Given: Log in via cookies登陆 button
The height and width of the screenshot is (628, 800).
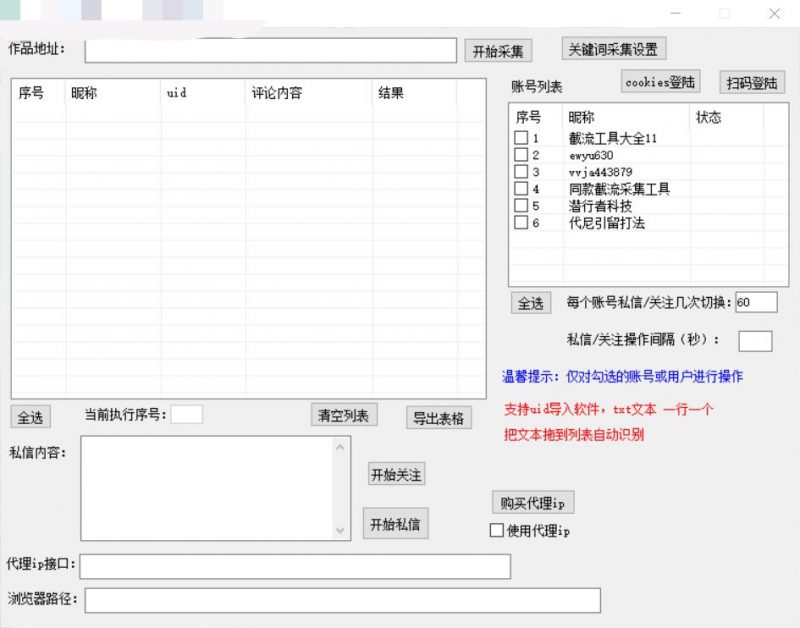Looking at the screenshot, I should pyautogui.click(x=660, y=82).
